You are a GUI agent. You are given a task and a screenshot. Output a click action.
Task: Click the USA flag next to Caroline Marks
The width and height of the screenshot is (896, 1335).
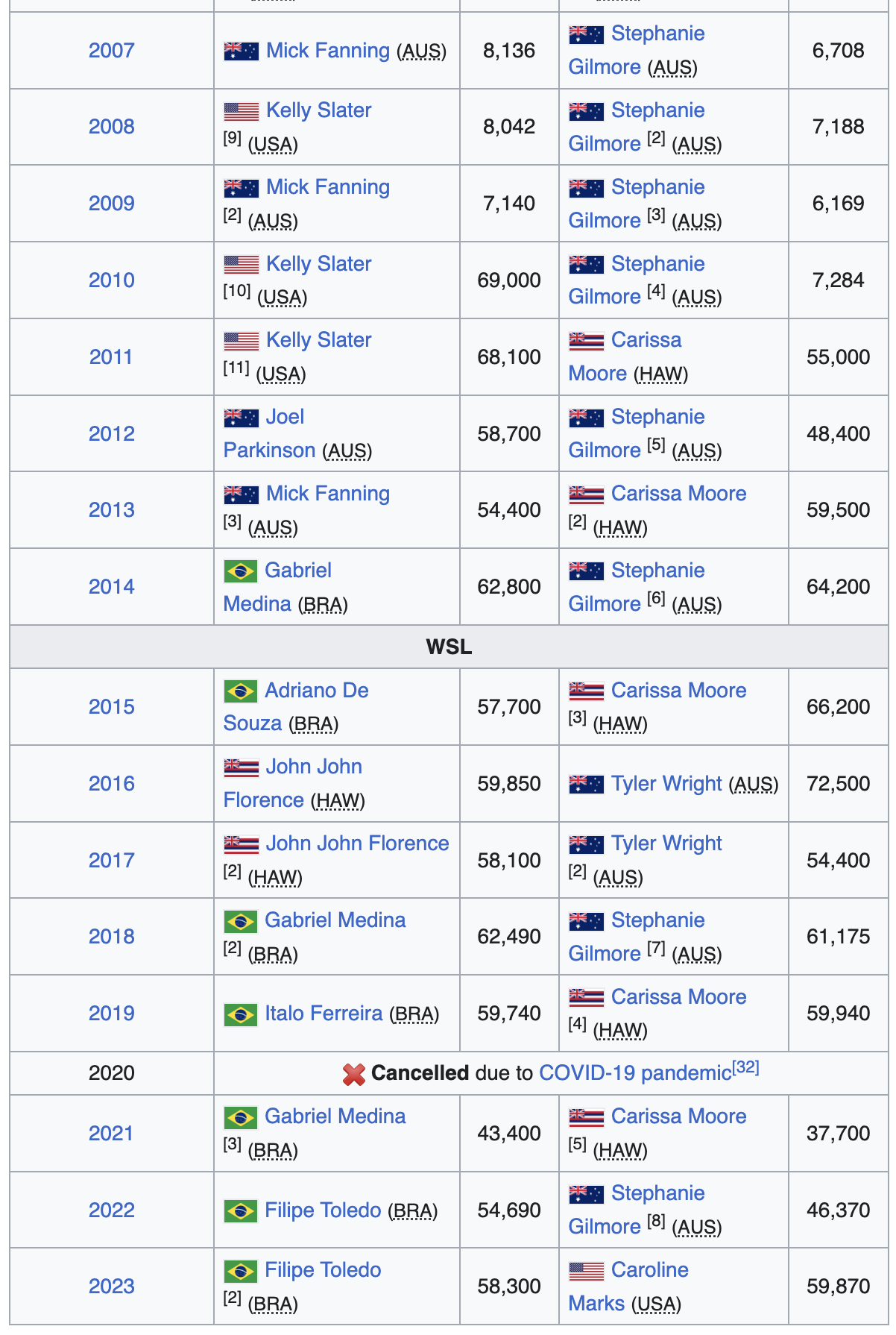pyautogui.click(x=586, y=1271)
